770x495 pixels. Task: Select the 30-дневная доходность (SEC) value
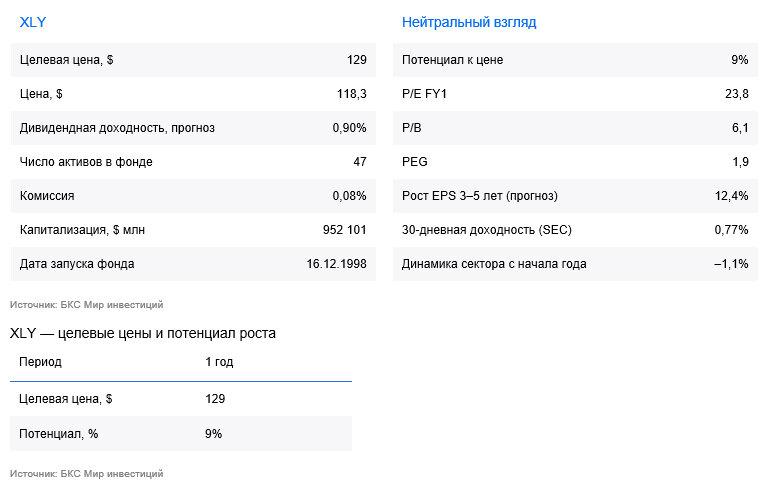(731, 230)
